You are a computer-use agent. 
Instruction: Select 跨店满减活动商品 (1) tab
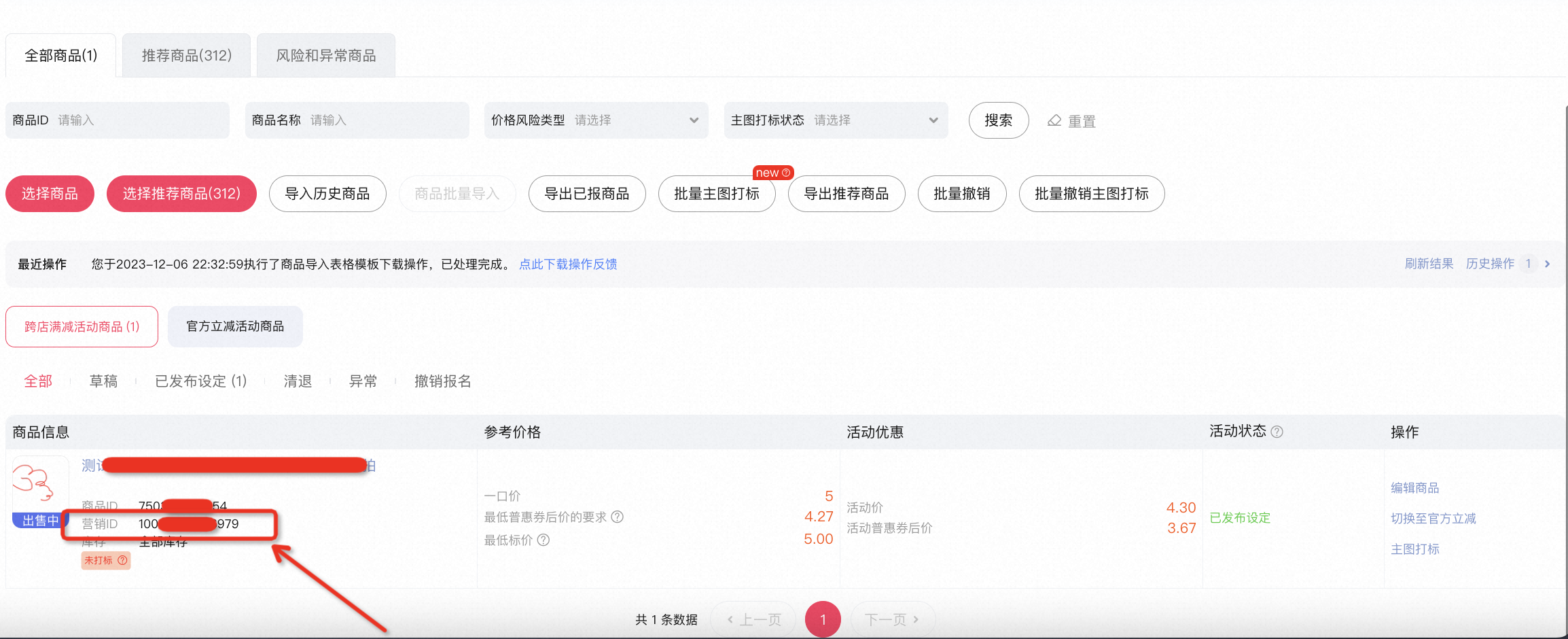82,327
